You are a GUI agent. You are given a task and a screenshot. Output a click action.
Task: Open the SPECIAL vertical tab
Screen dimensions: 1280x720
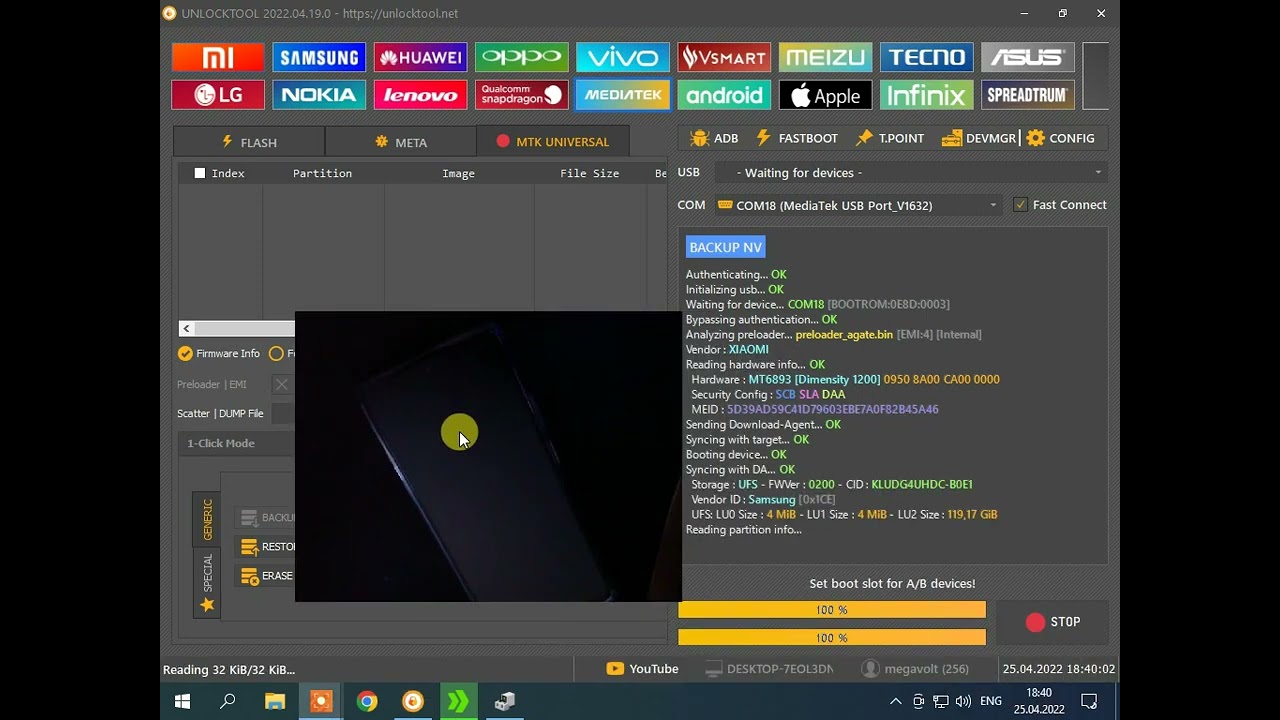click(207, 582)
